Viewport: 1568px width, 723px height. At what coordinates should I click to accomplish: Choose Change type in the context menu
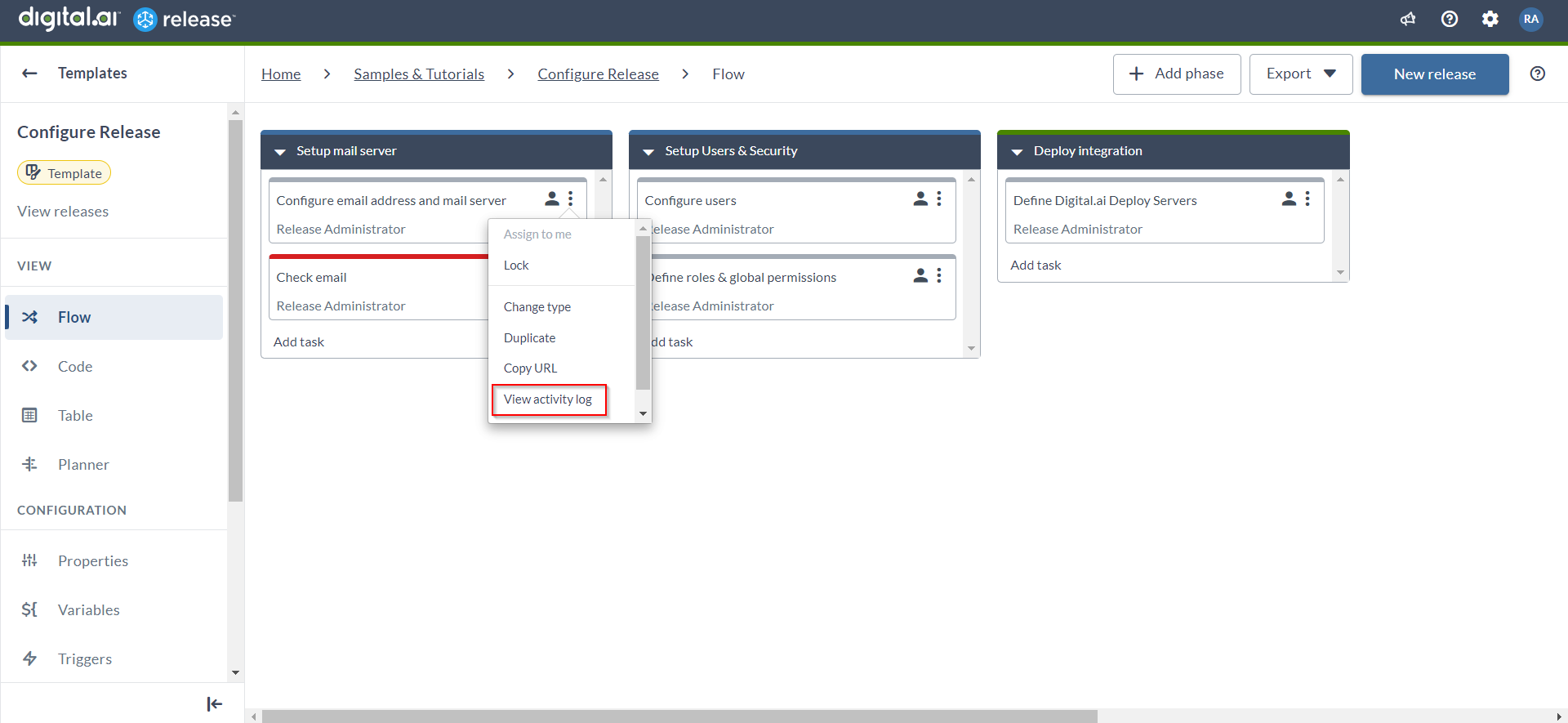pyautogui.click(x=537, y=307)
